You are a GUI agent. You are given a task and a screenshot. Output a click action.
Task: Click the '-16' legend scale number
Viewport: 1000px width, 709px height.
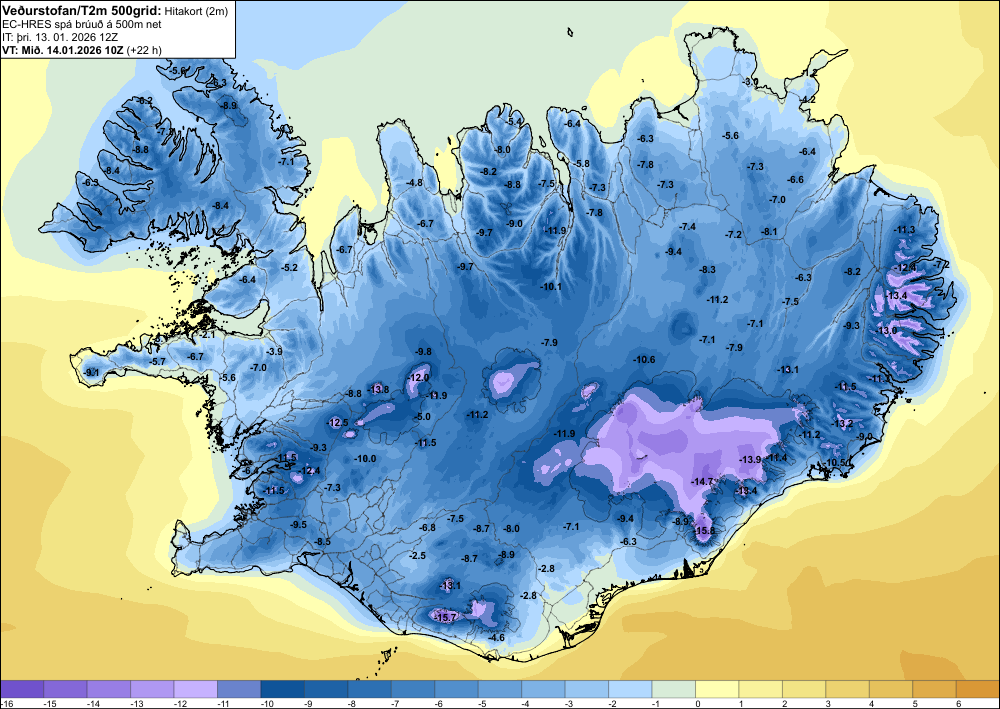pyautogui.click(x=6, y=703)
